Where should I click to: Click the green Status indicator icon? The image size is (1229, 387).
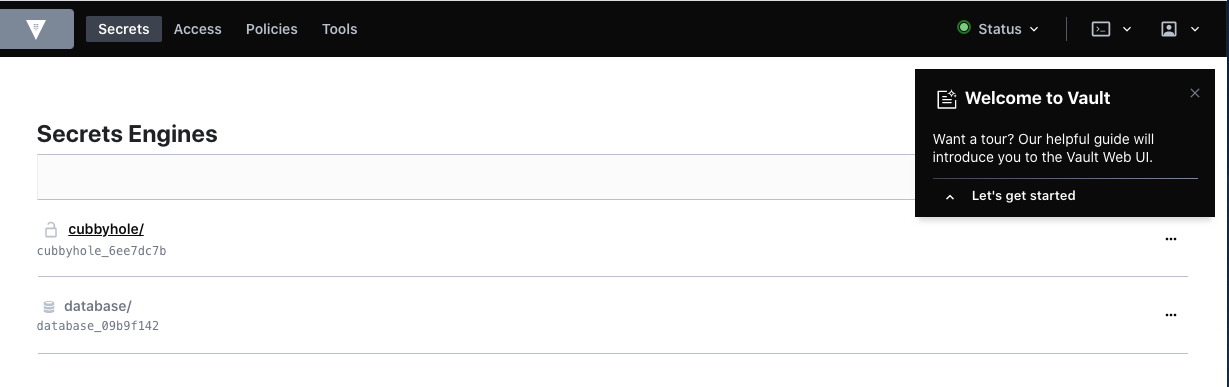964,28
